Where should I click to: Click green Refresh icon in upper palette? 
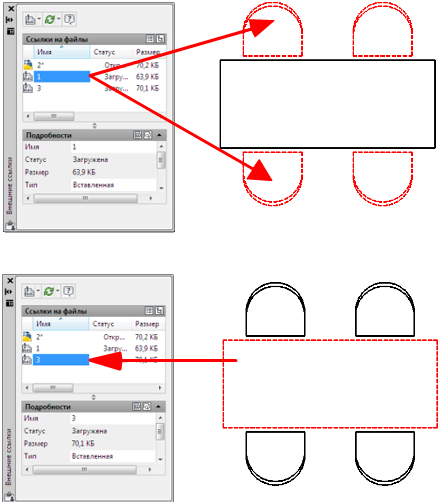point(50,19)
